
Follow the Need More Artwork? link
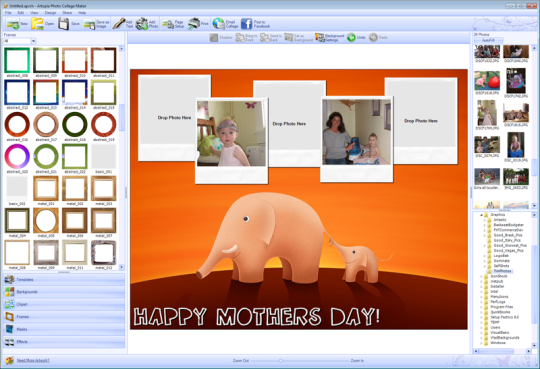click(x=33, y=360)
